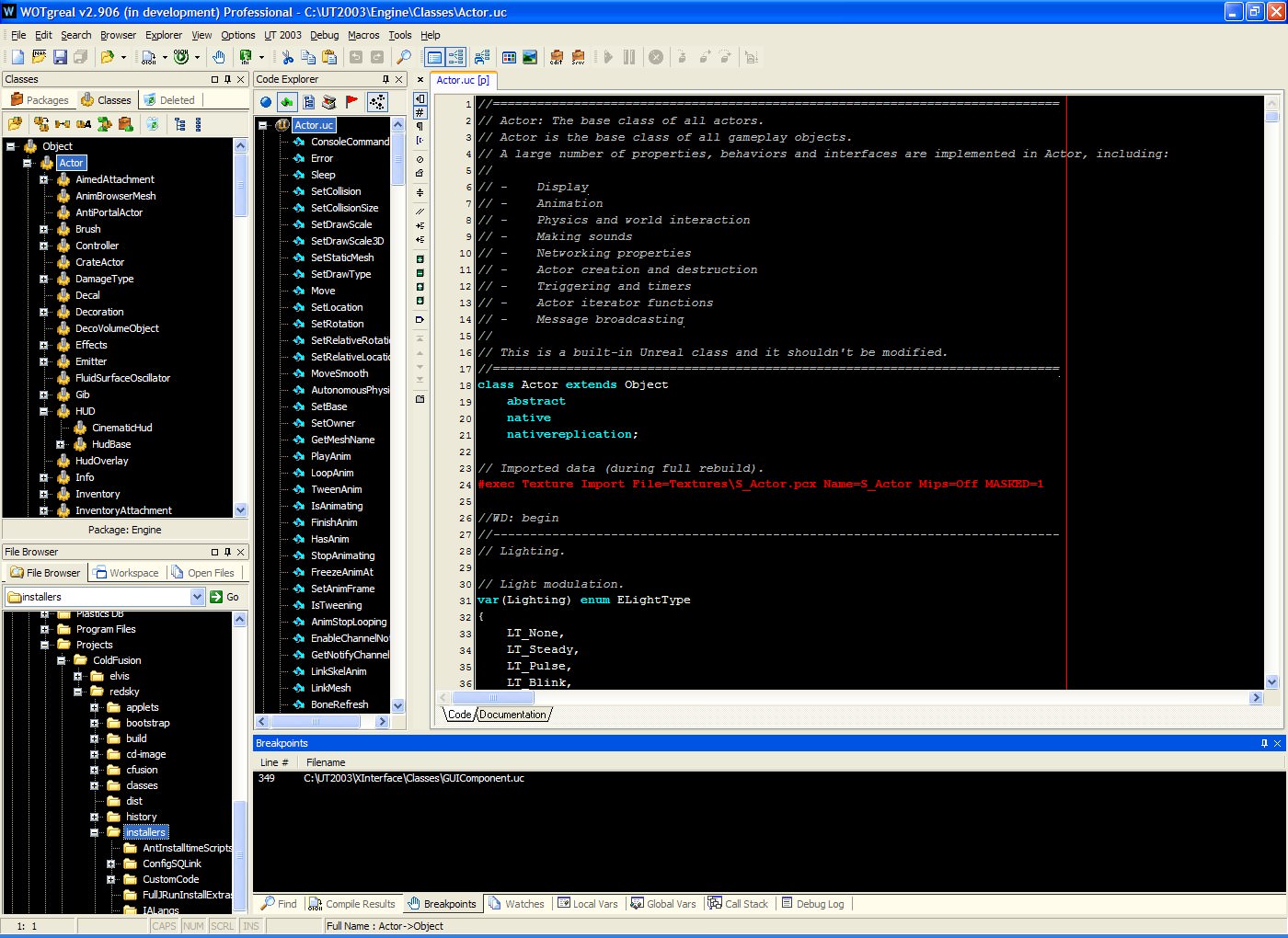Click the printer-like icon in Code Explorer toolbar

[x=329, y=102]
